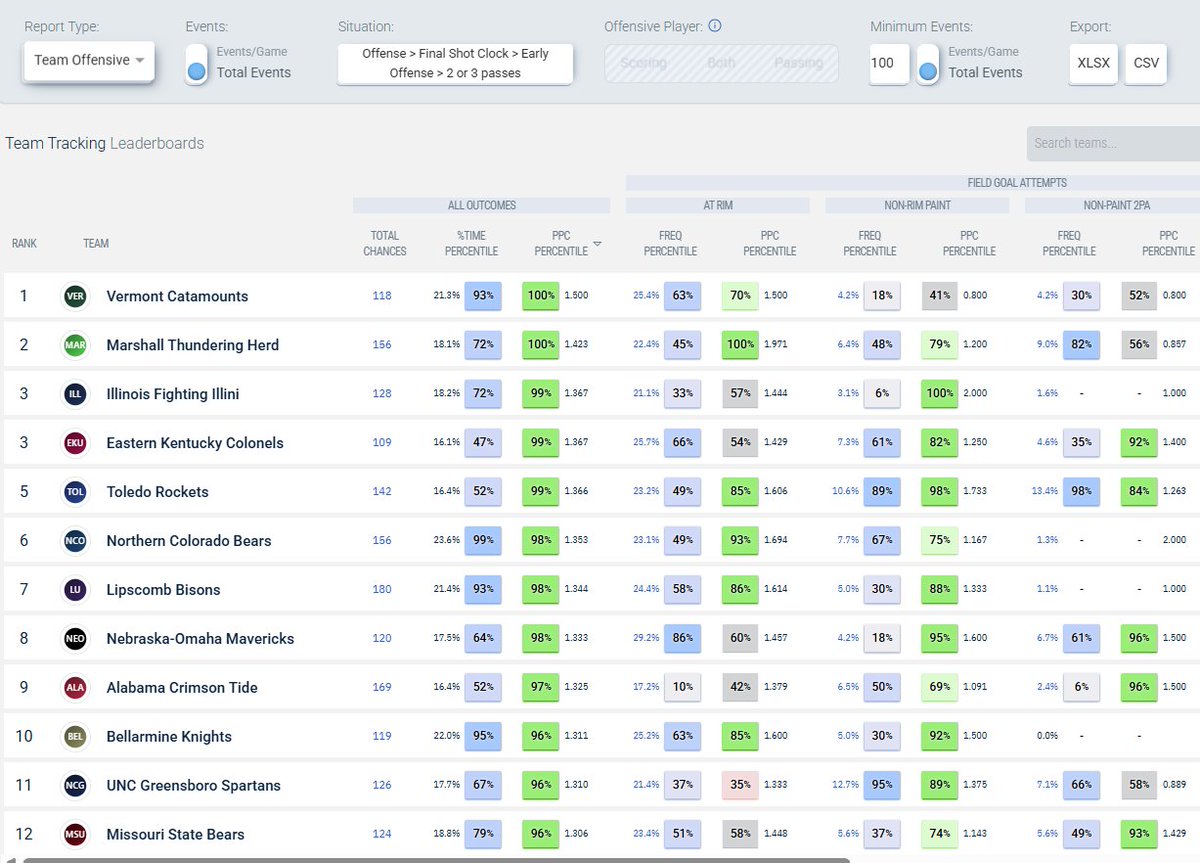
Task: Select the Scoring offensive player option
Action: pos(643,63)
